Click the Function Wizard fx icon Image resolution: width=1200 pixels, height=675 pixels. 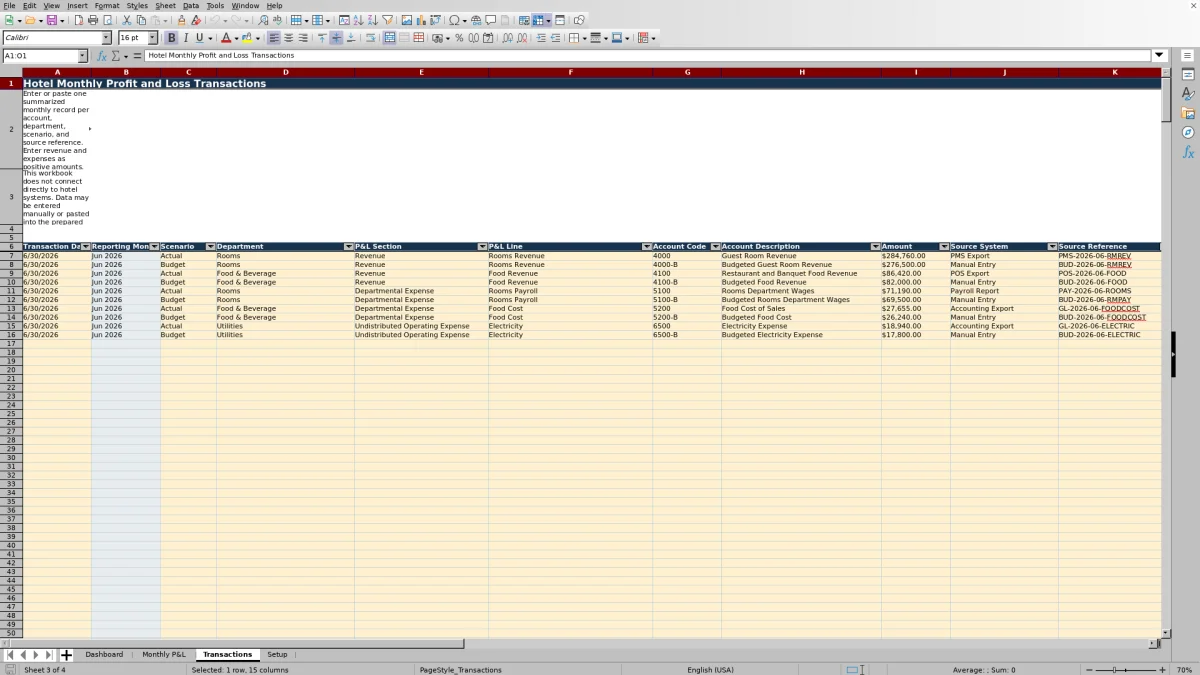pos(101,56)
